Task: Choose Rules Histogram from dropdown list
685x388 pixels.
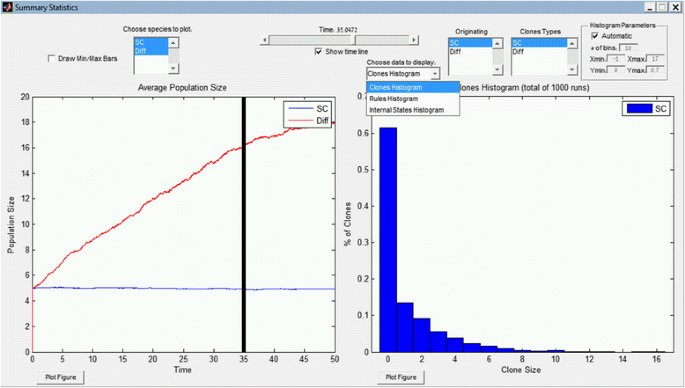Action: [x=413, y=99]
